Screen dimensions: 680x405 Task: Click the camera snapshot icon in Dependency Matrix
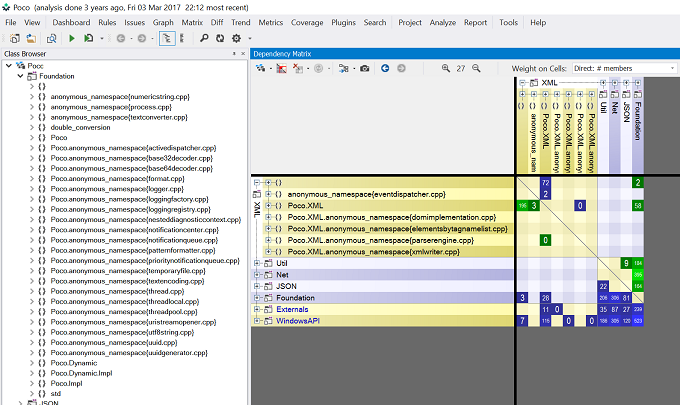365,69
